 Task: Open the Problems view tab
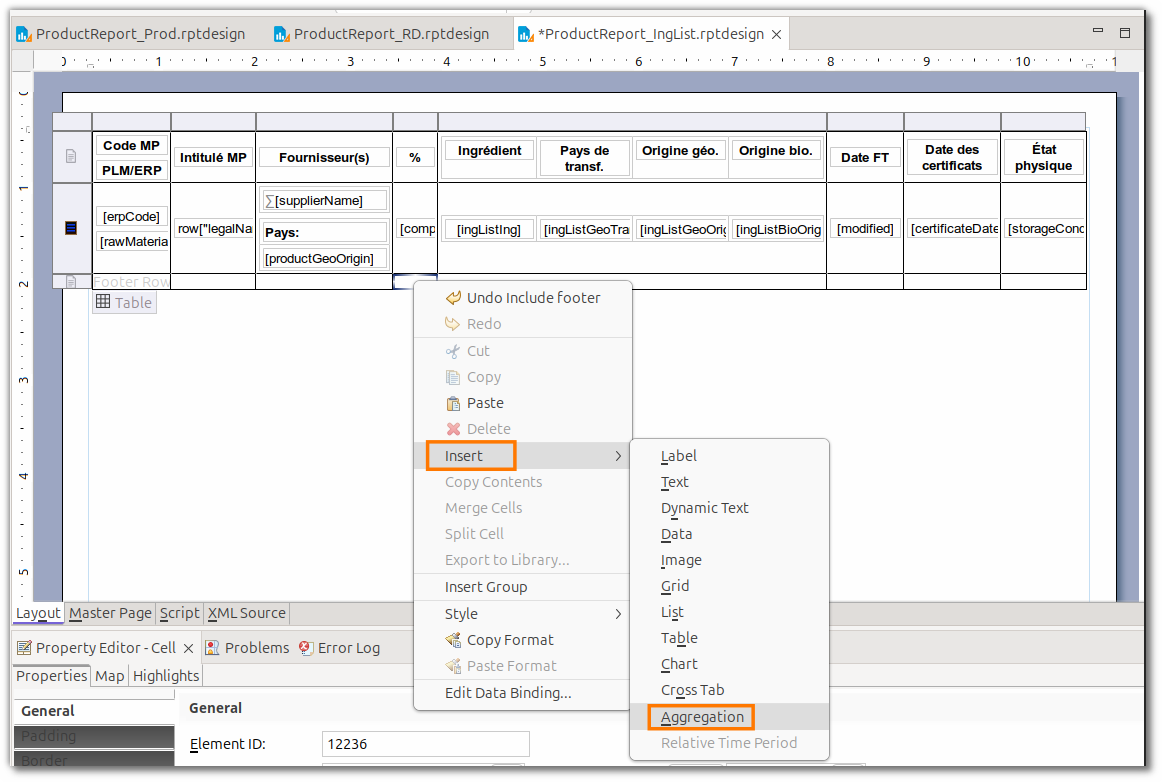pos(248,648)
